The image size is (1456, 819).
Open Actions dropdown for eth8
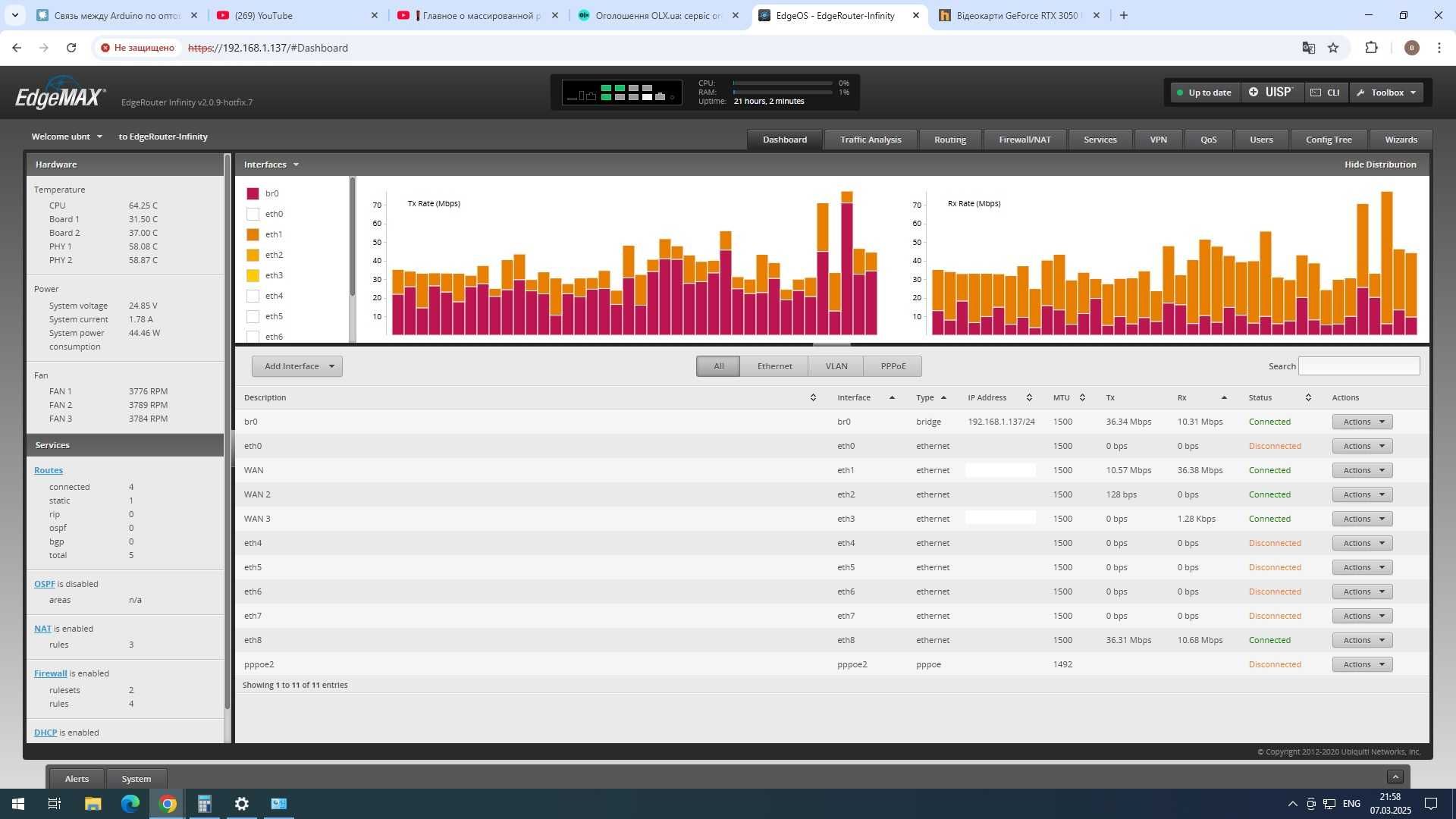click(x=1362, y=640)
